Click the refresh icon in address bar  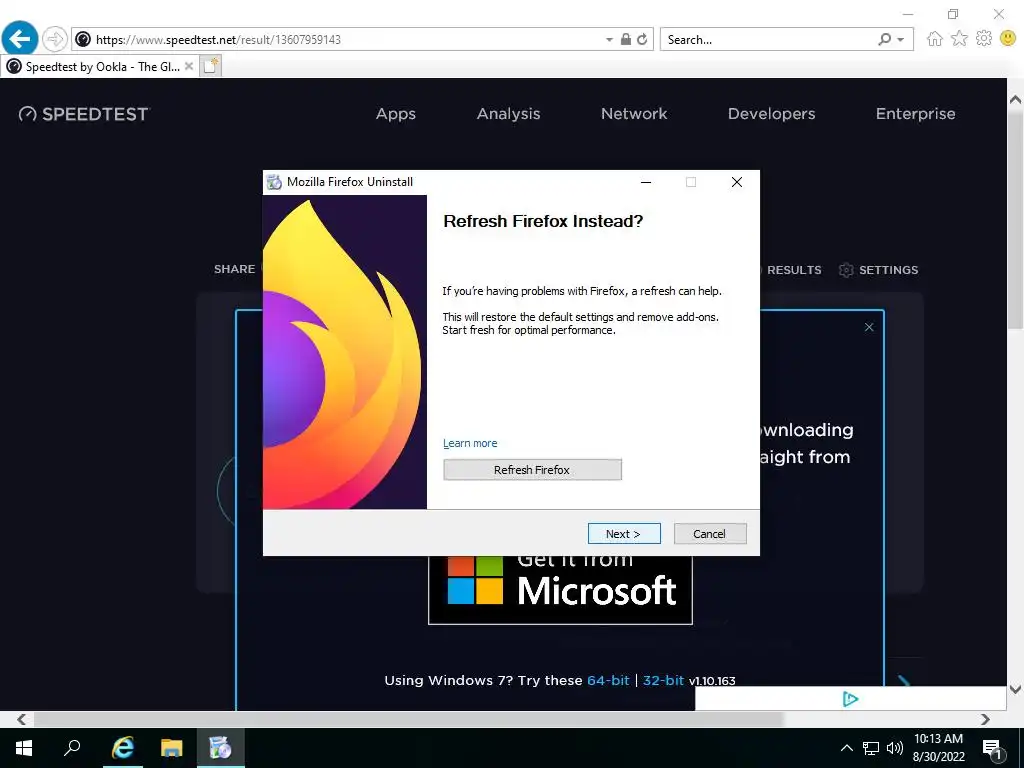click(x=642, y=39)
